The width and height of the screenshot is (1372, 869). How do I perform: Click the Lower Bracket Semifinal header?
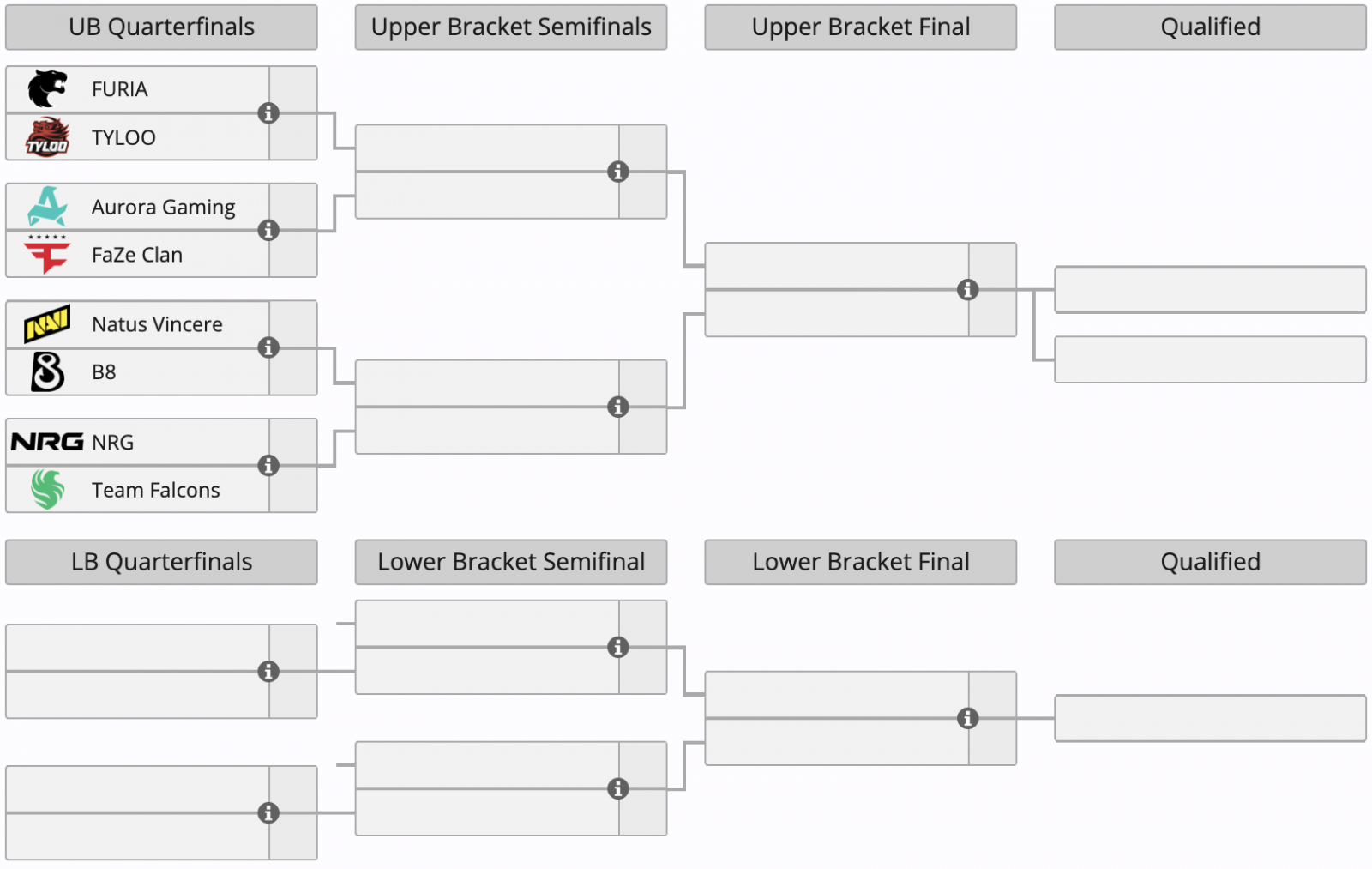pyautogui.click(x=511, y=562)
